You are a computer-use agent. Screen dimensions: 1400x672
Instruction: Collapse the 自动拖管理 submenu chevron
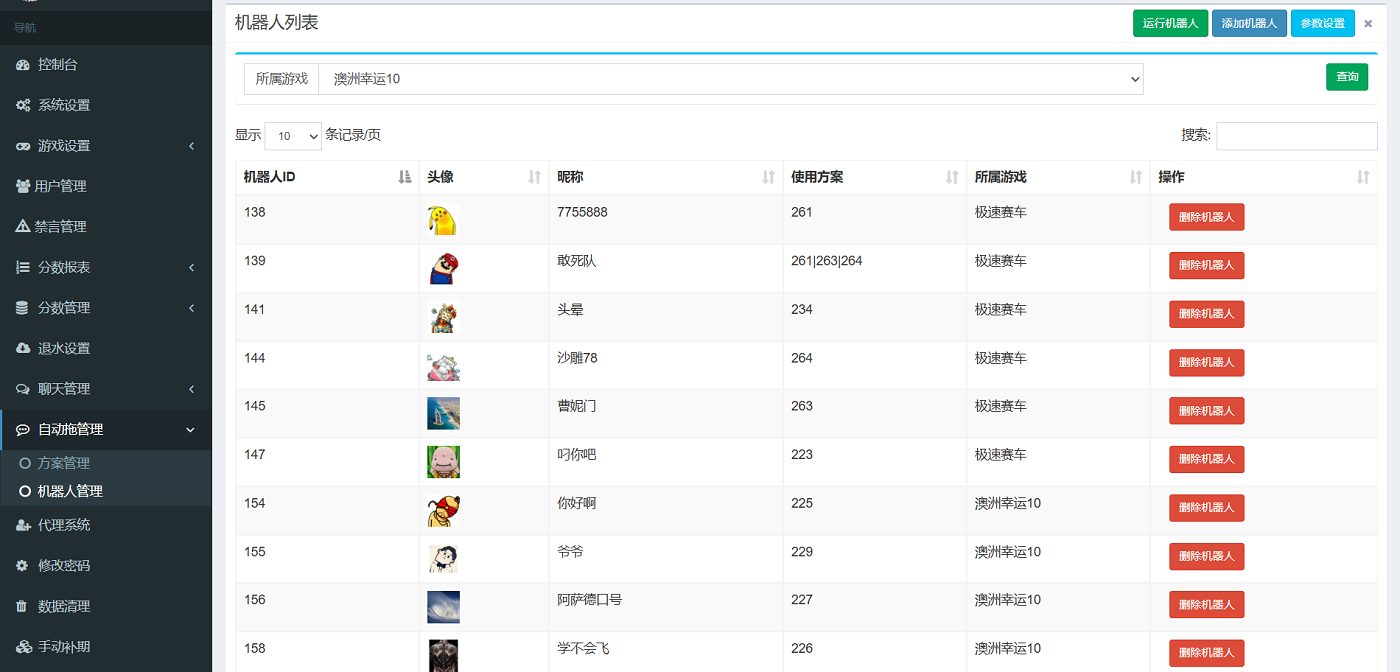click(191, 430)
